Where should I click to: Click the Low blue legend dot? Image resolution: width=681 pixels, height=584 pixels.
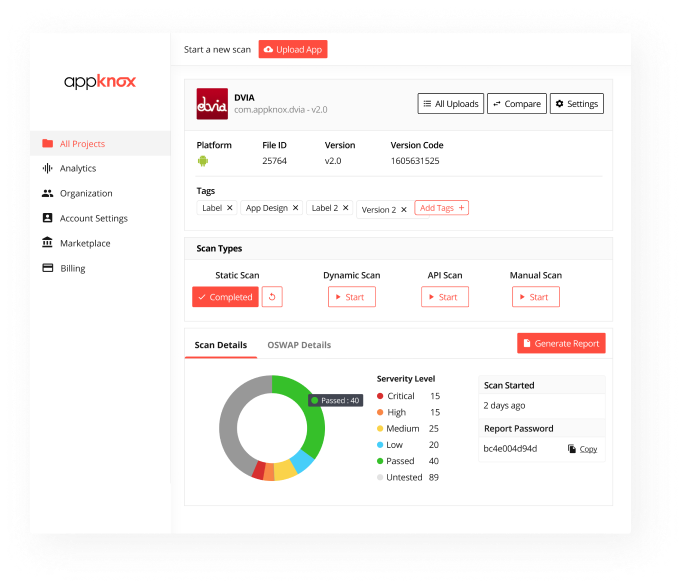coord(380,445)
